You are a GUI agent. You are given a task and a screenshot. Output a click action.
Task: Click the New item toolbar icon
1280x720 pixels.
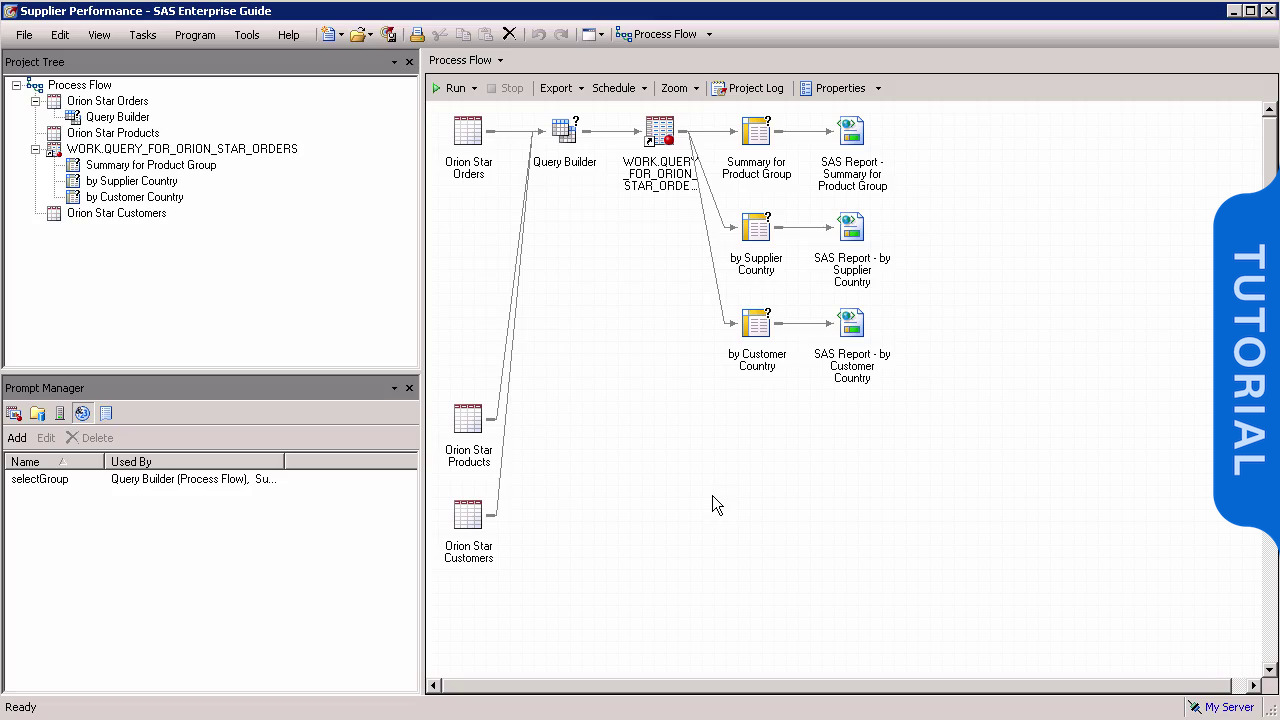tap(328, 34)
